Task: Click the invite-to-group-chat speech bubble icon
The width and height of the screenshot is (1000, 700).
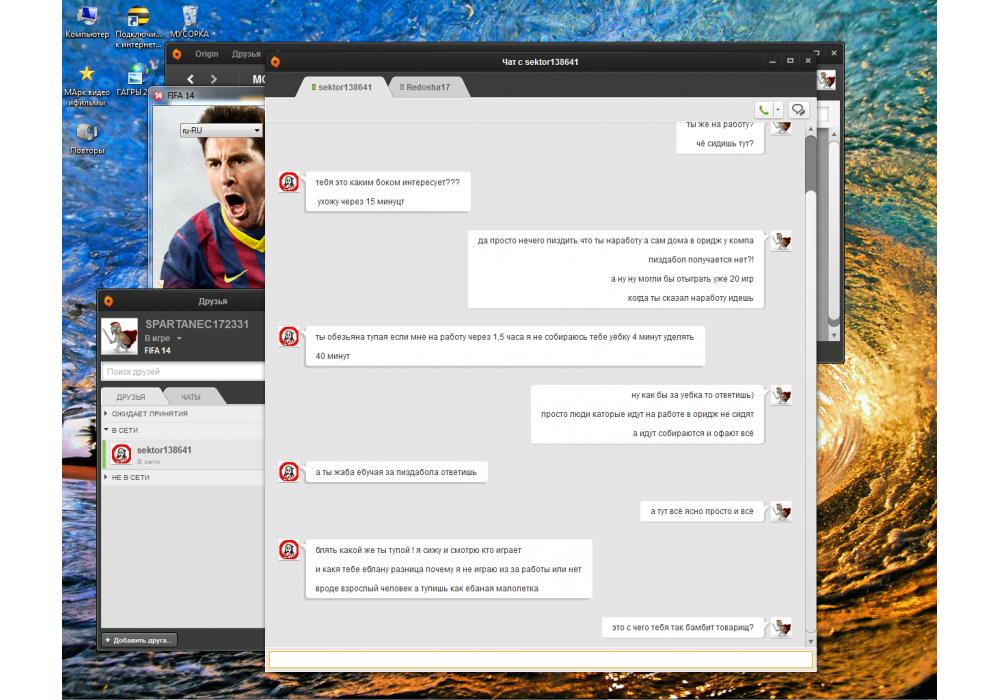Action: tap(798, 110)
